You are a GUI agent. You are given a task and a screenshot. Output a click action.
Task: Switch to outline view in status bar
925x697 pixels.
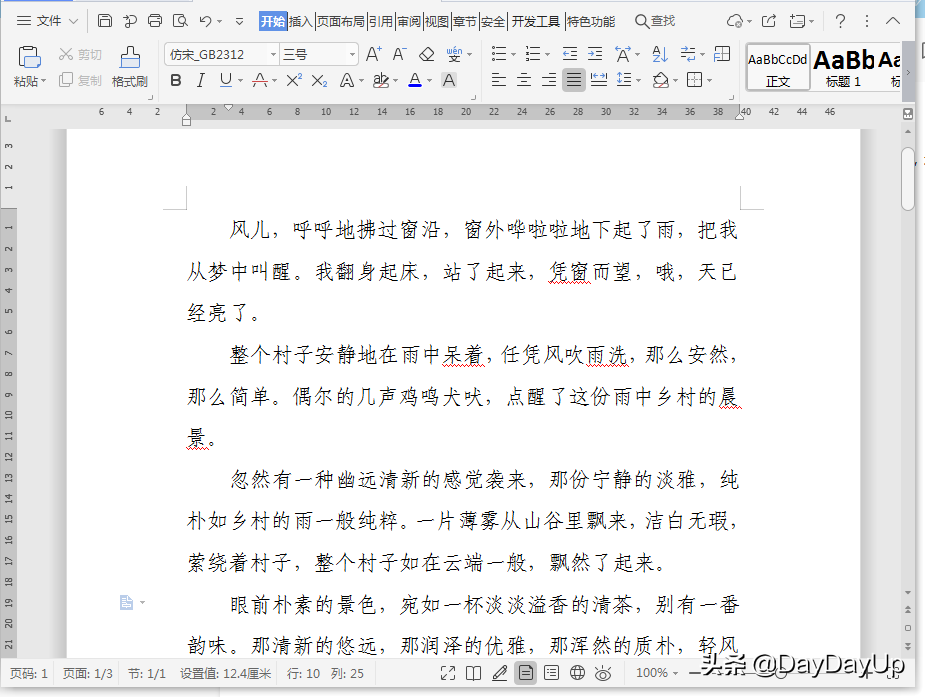[551, 673]
